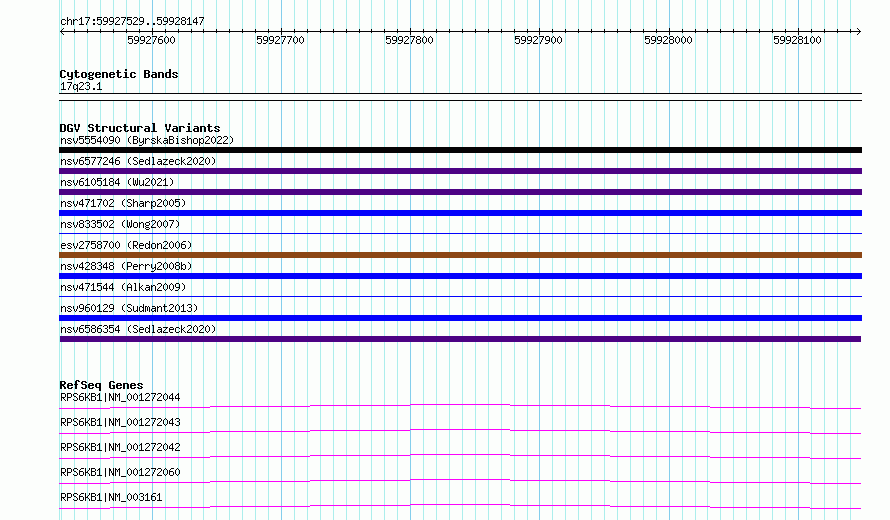Click the 17q23.1 band label
890x520 pixels.
tap(81, 86)
